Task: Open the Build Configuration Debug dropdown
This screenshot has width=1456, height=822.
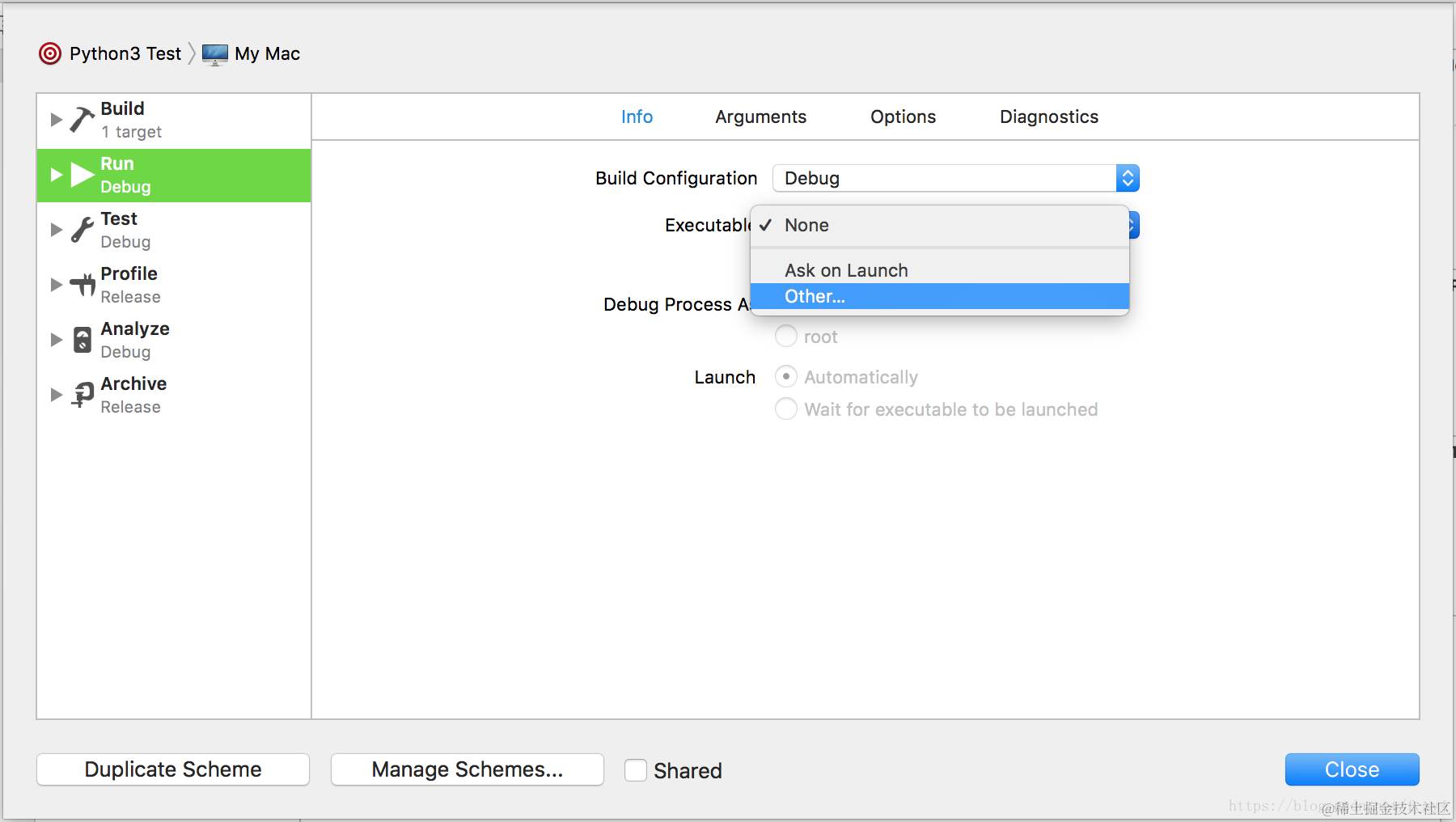Action: point(955,178)
